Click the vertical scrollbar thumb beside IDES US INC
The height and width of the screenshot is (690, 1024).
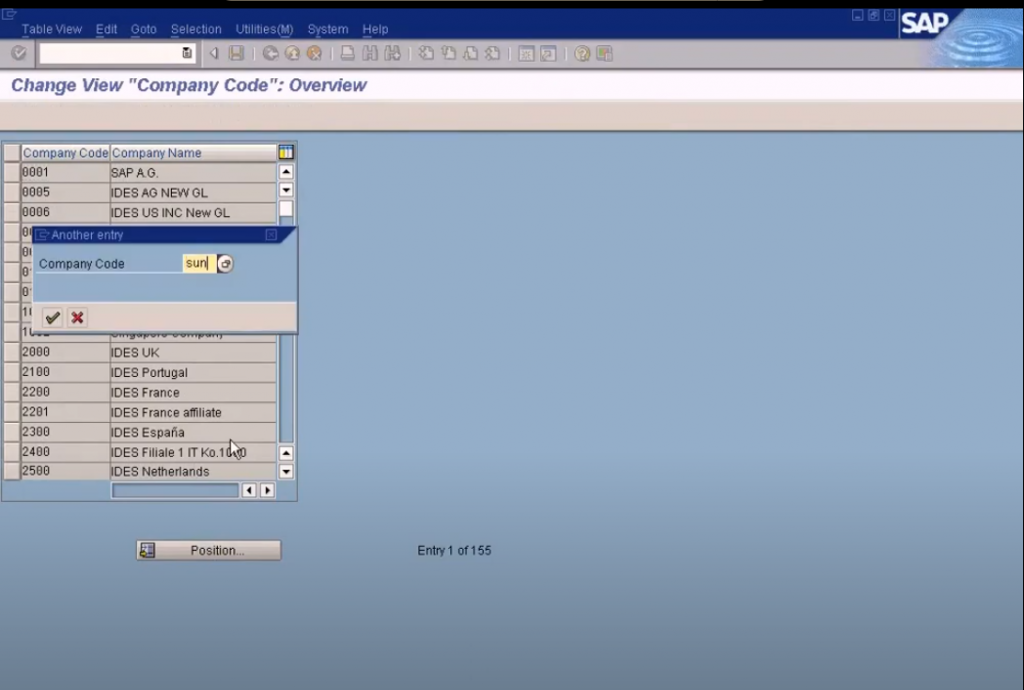pos(286,210)
